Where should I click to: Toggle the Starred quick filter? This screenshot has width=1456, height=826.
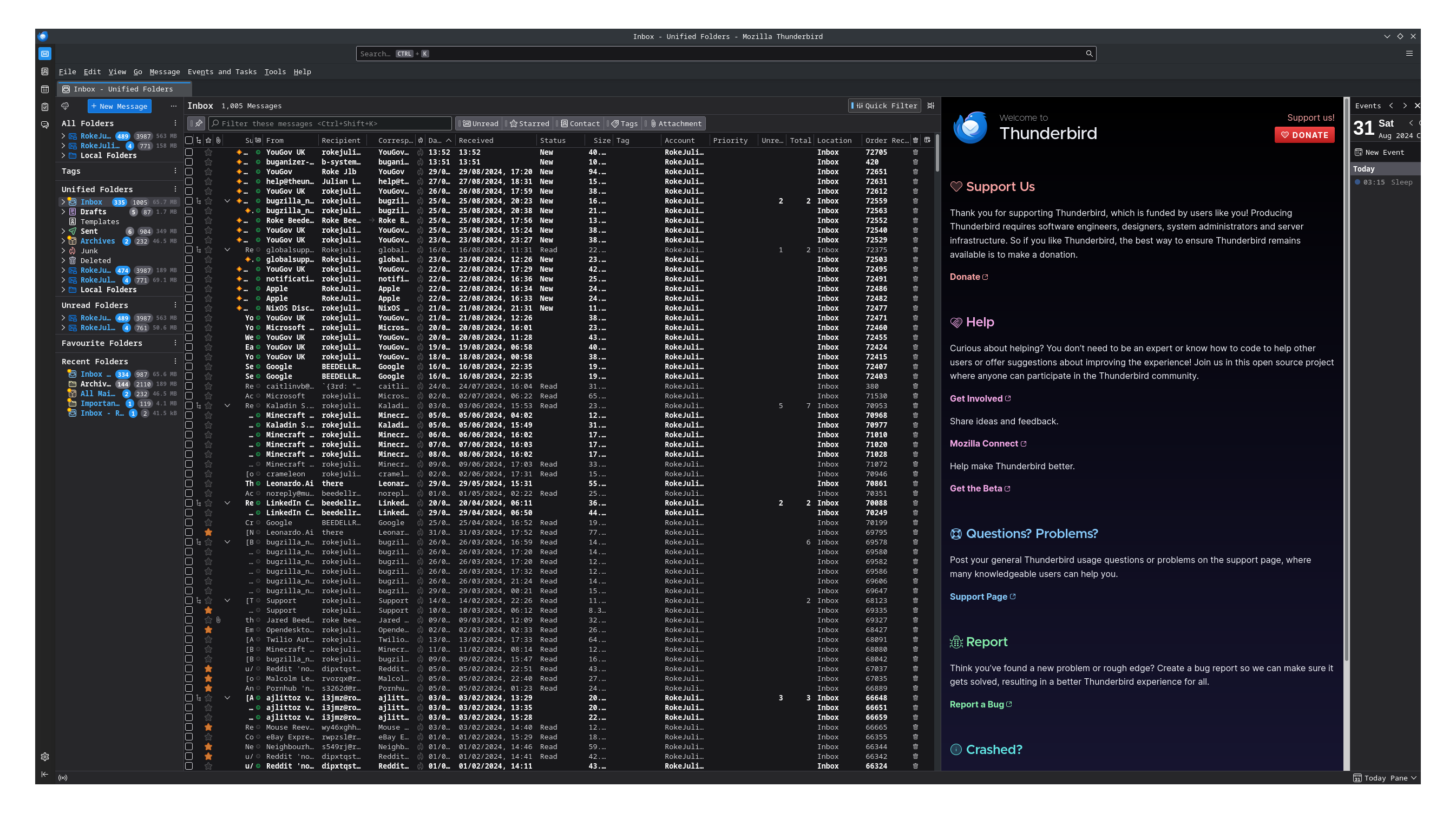point(529,123)
